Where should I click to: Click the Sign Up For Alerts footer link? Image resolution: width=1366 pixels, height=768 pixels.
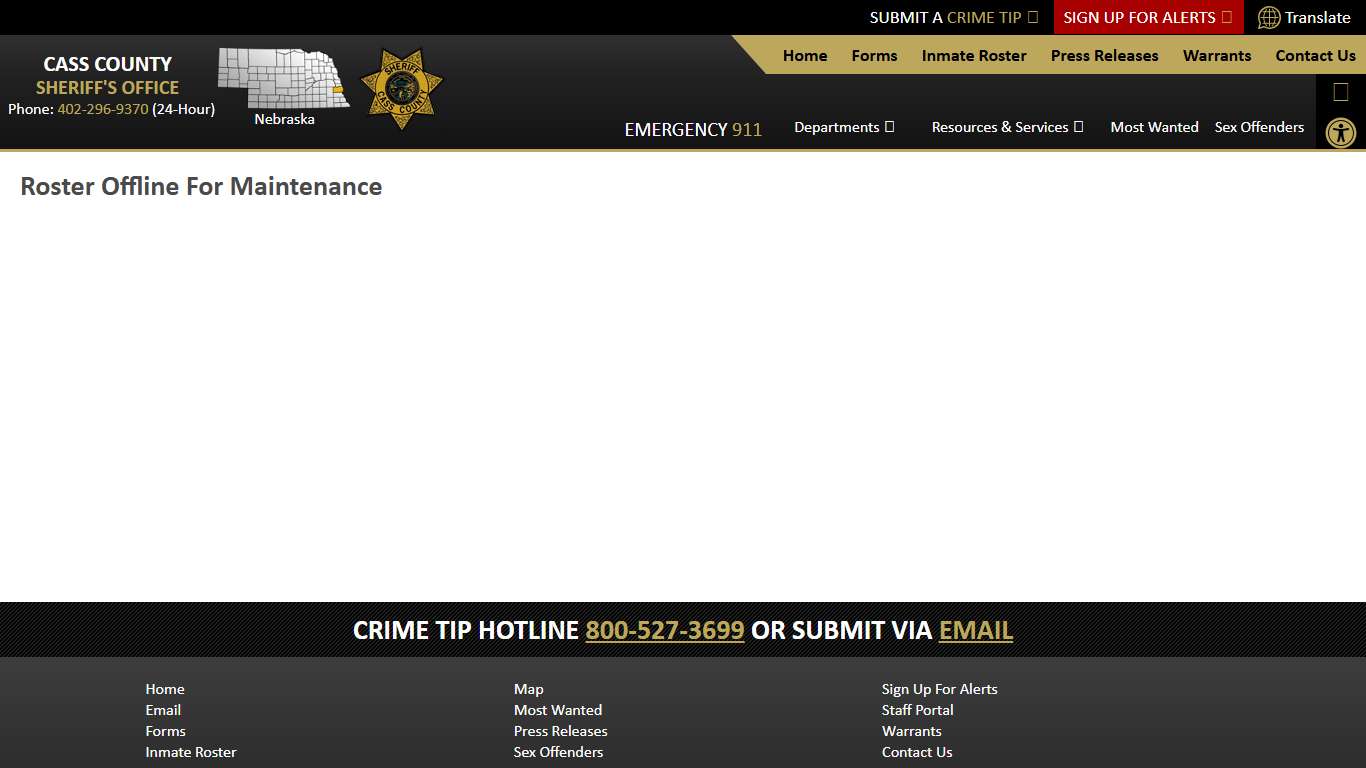[939, 689]
